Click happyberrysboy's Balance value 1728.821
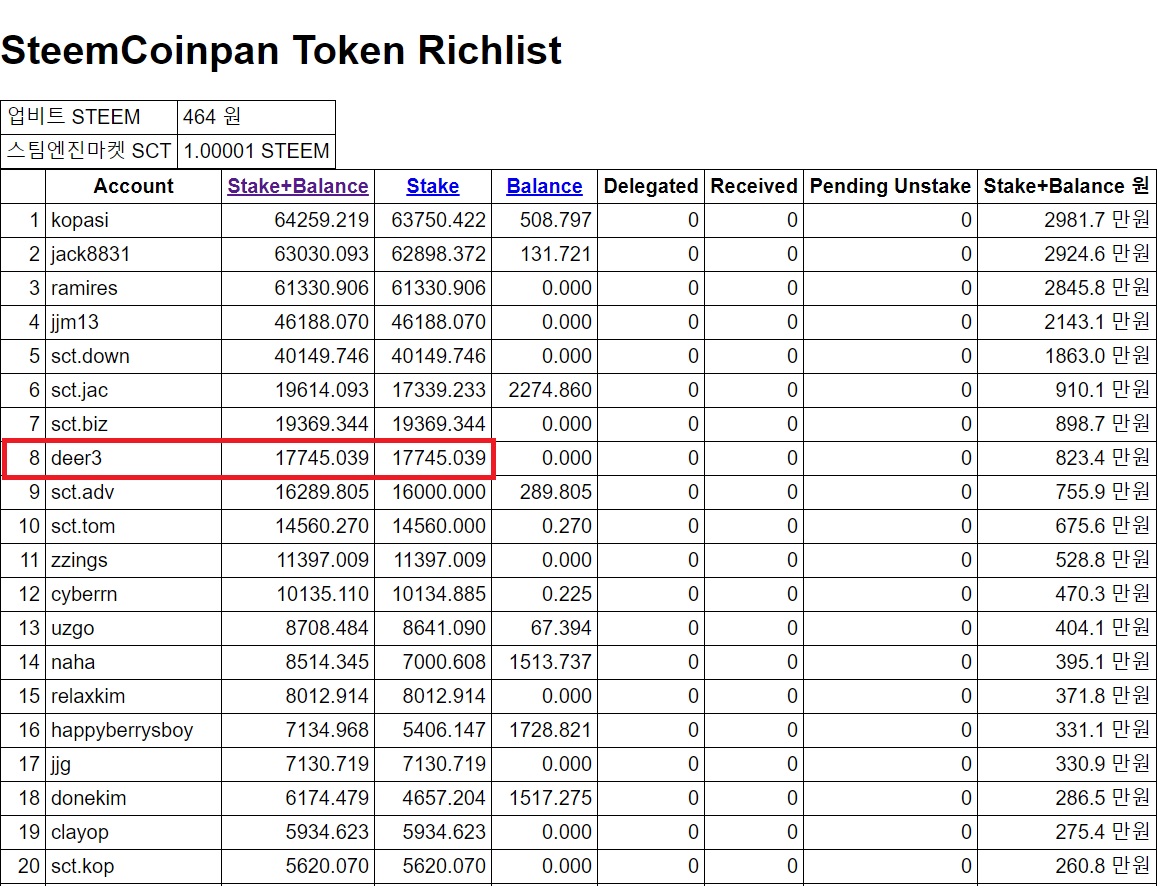The width and height of the screenshot is (1160, 888). (550, 730)
